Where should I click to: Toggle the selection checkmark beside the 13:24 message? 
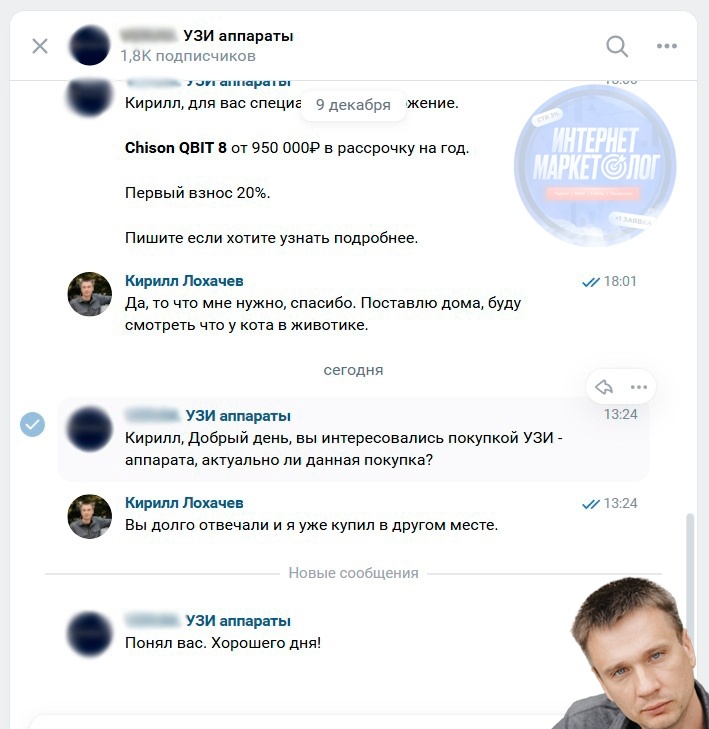(33, 424)
